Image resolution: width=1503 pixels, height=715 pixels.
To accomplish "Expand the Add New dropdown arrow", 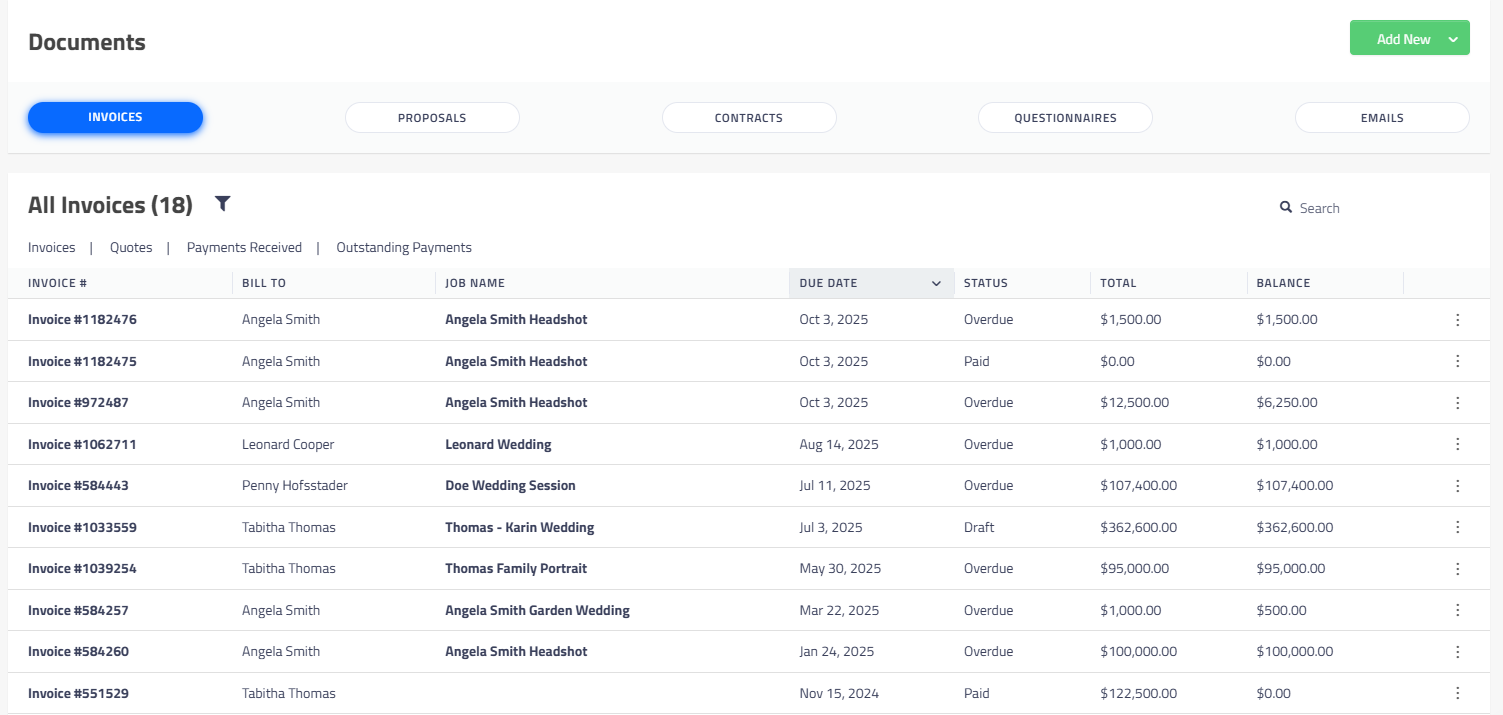I will [1453, 39].
